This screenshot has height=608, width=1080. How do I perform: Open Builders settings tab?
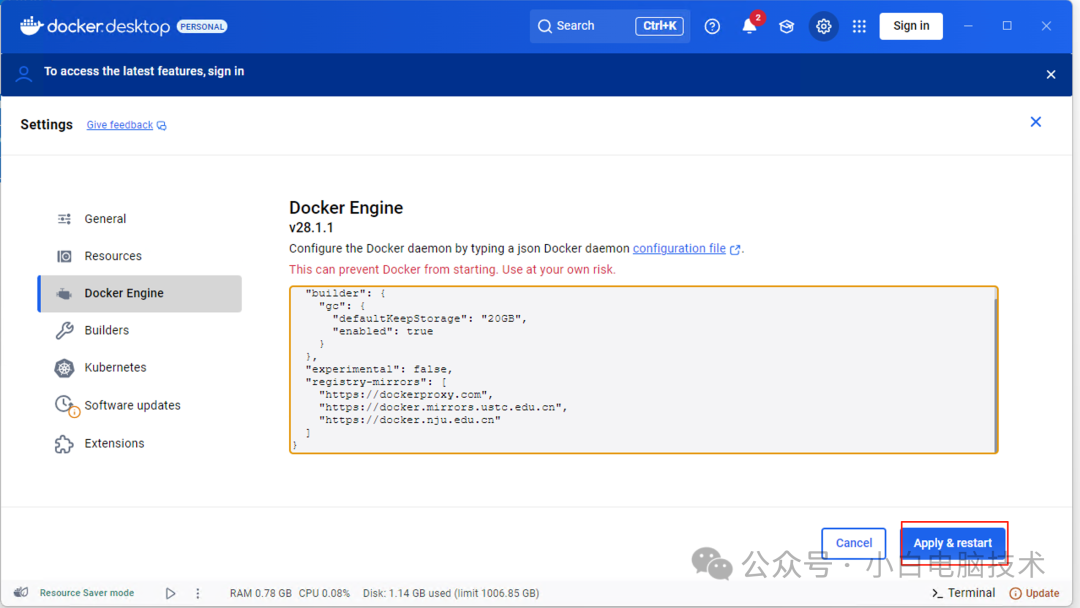[140, 331]
